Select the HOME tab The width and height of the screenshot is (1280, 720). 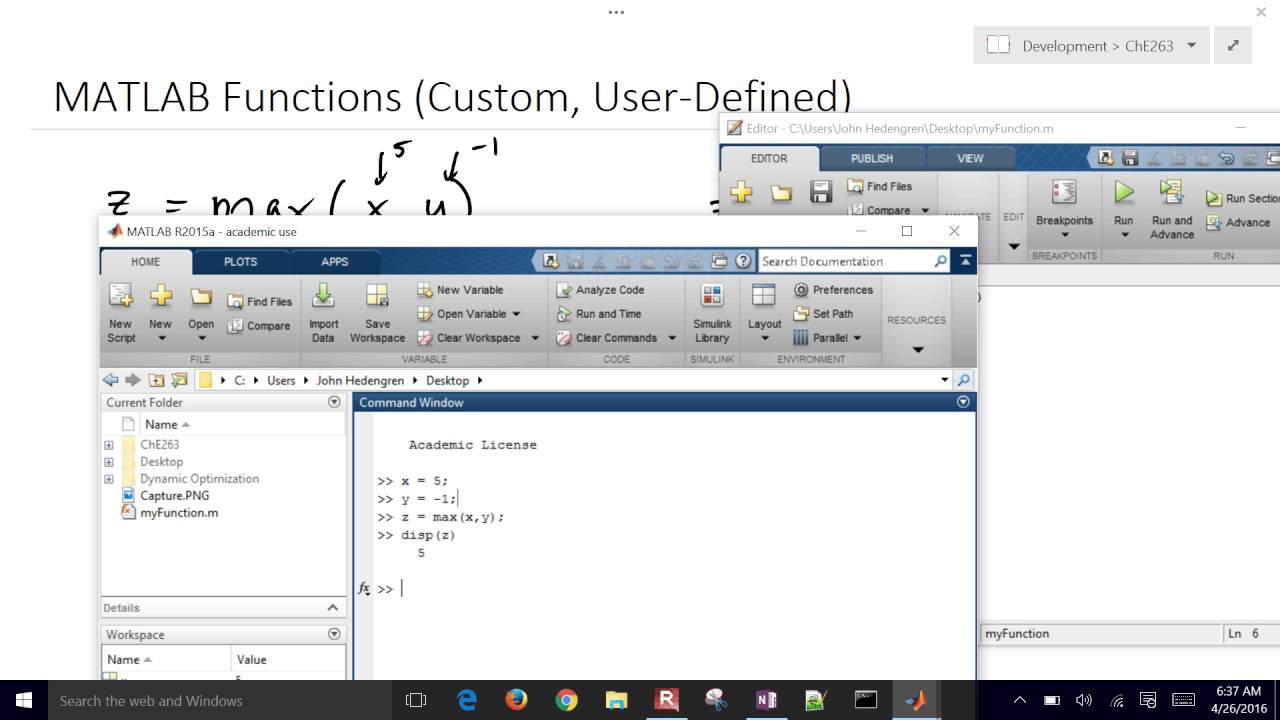(146, 262)
